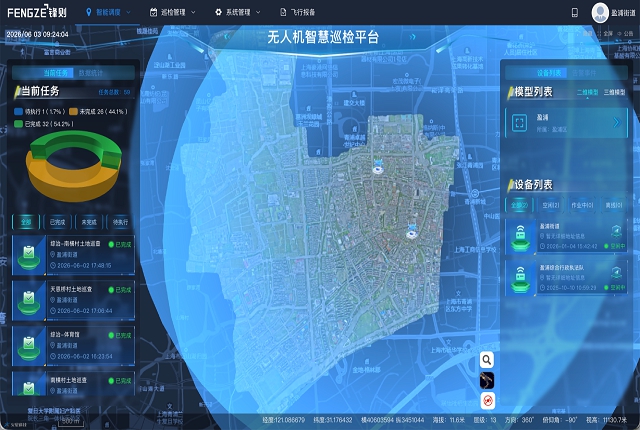Expand the 盈浦 model with the chevron
This screenshot has height=430, width=640.
point(616,123)
